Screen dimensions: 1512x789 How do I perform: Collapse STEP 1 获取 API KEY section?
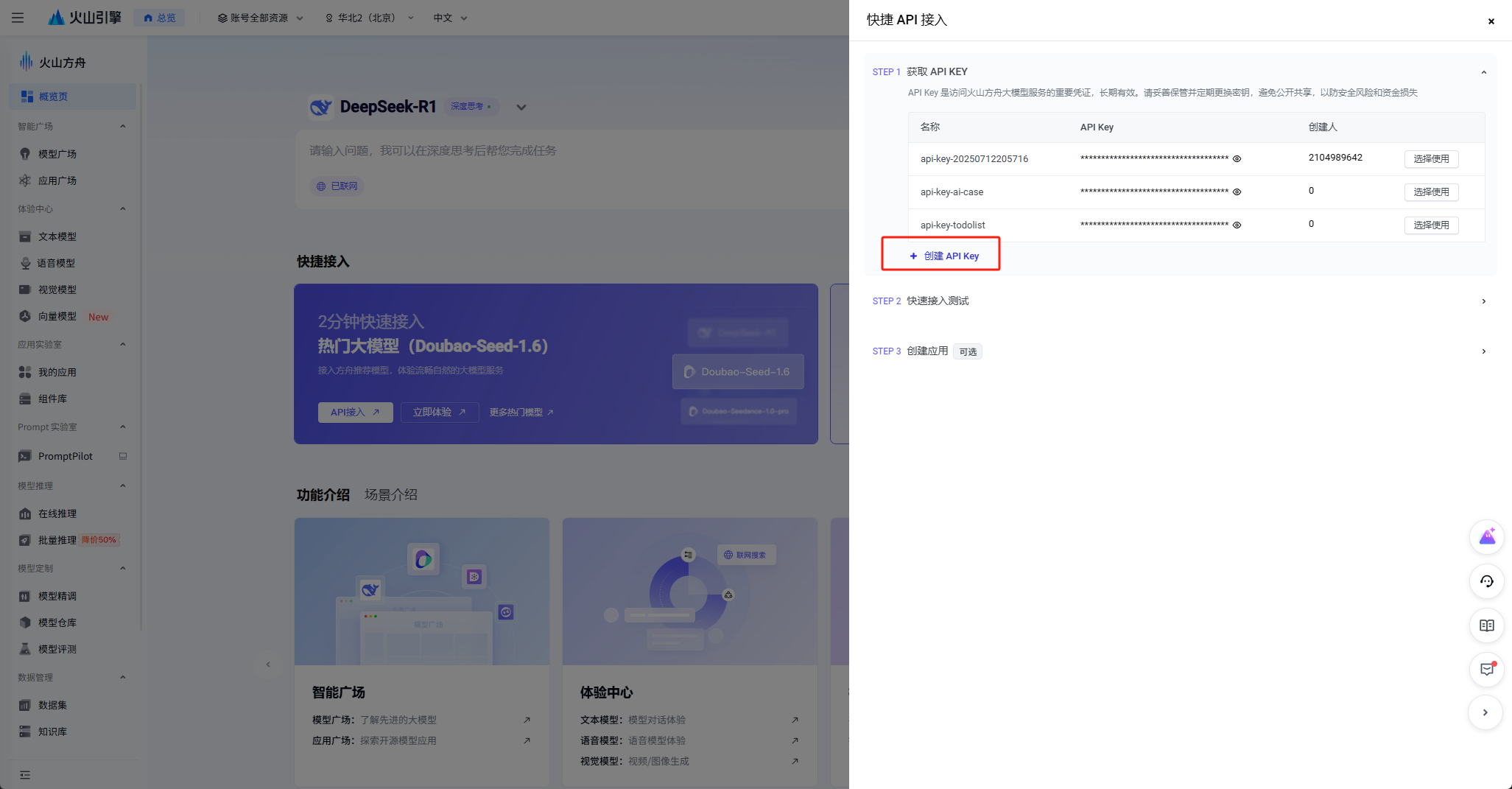(x=1484, y=72)
